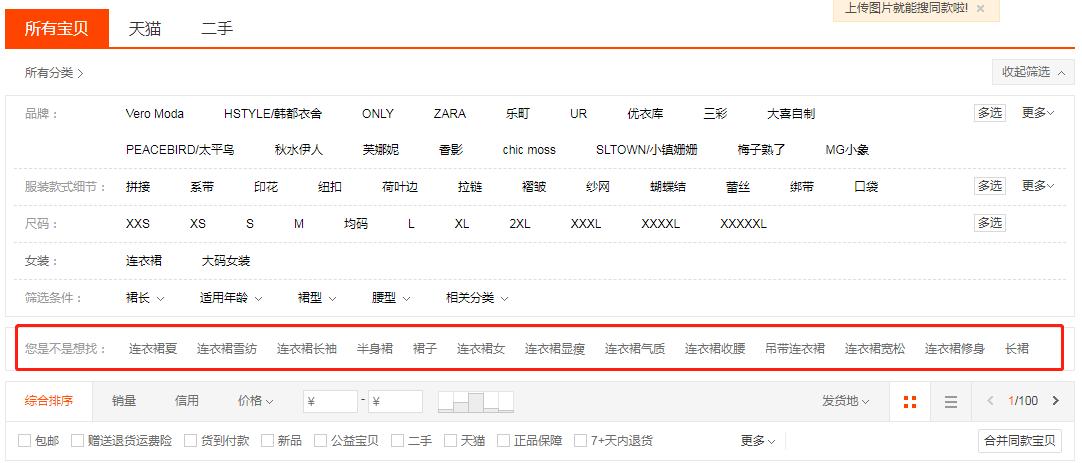Toggle 正品保障 checkbox
The image size is (1082, 463).
tap(504, 440)
